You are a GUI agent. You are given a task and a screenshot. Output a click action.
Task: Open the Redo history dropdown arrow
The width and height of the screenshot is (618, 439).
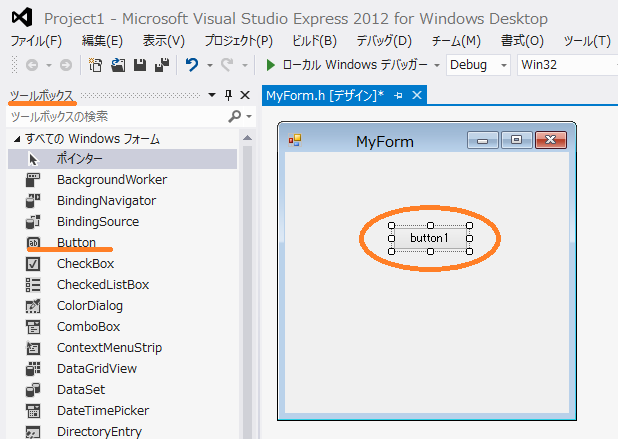pos(245,65)
